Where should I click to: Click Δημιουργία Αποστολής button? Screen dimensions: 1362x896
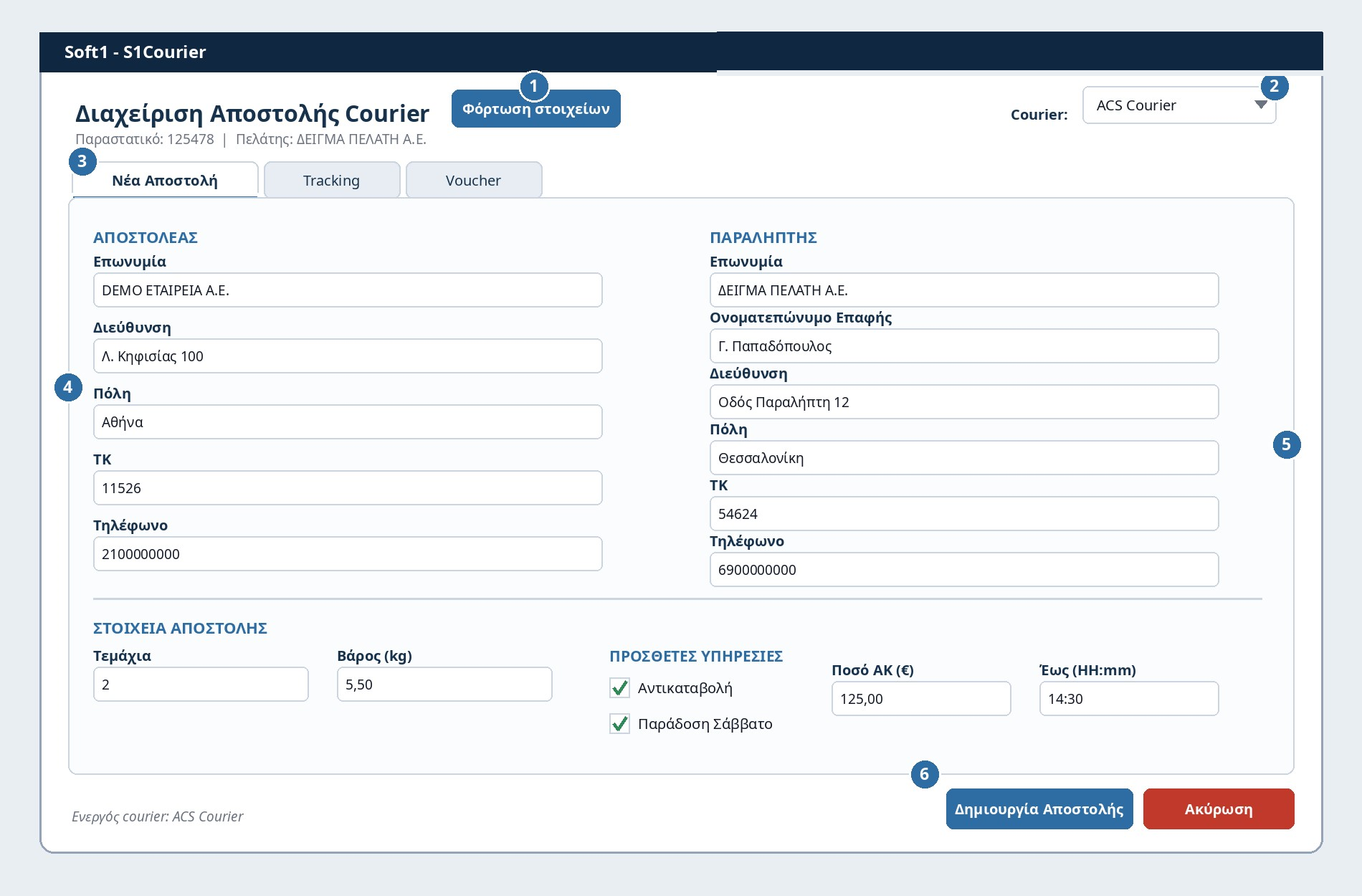click(1039, 809)
